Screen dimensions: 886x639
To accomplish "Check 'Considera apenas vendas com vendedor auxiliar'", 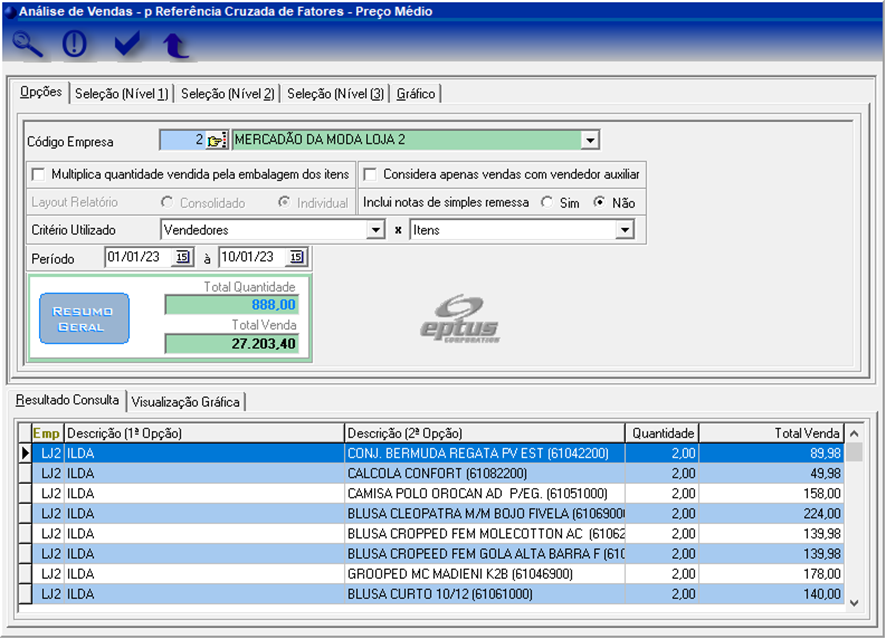I will (x=369, y=174).
